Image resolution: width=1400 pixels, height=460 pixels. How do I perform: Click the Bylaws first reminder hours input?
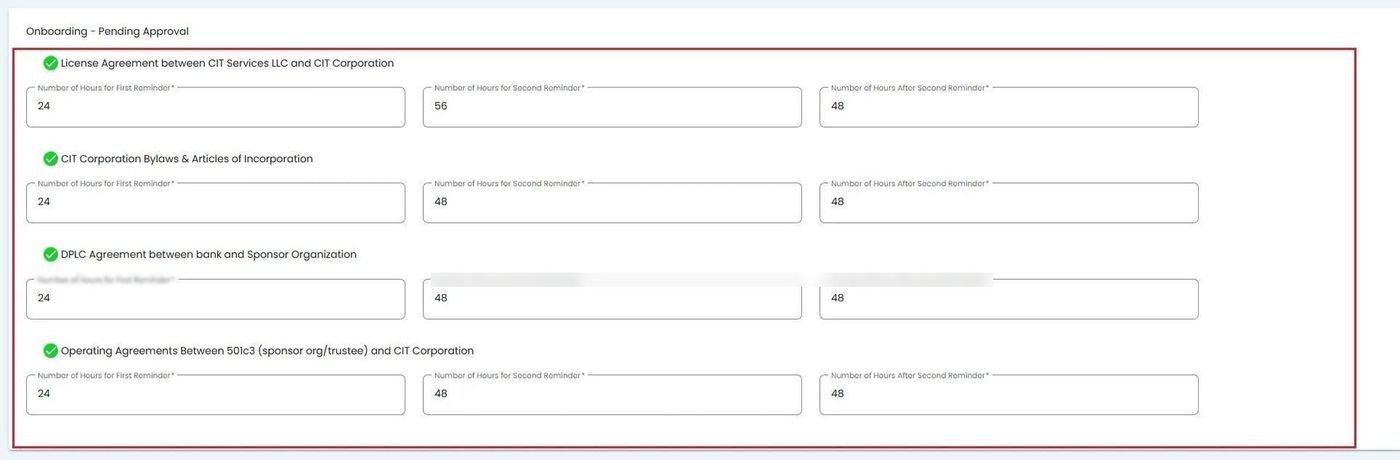[x=215, y=203]
